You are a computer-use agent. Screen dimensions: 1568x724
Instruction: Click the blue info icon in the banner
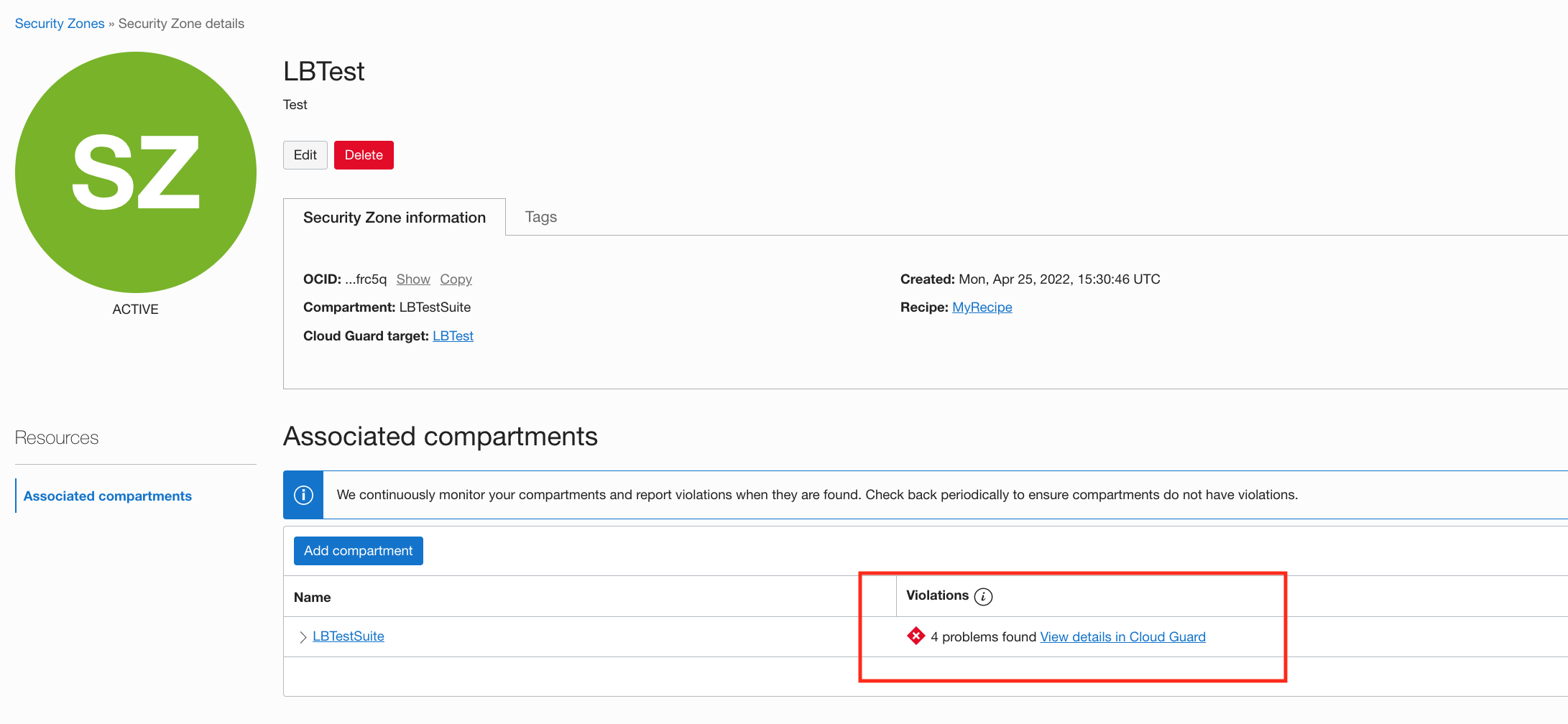[x=303, y=495]
